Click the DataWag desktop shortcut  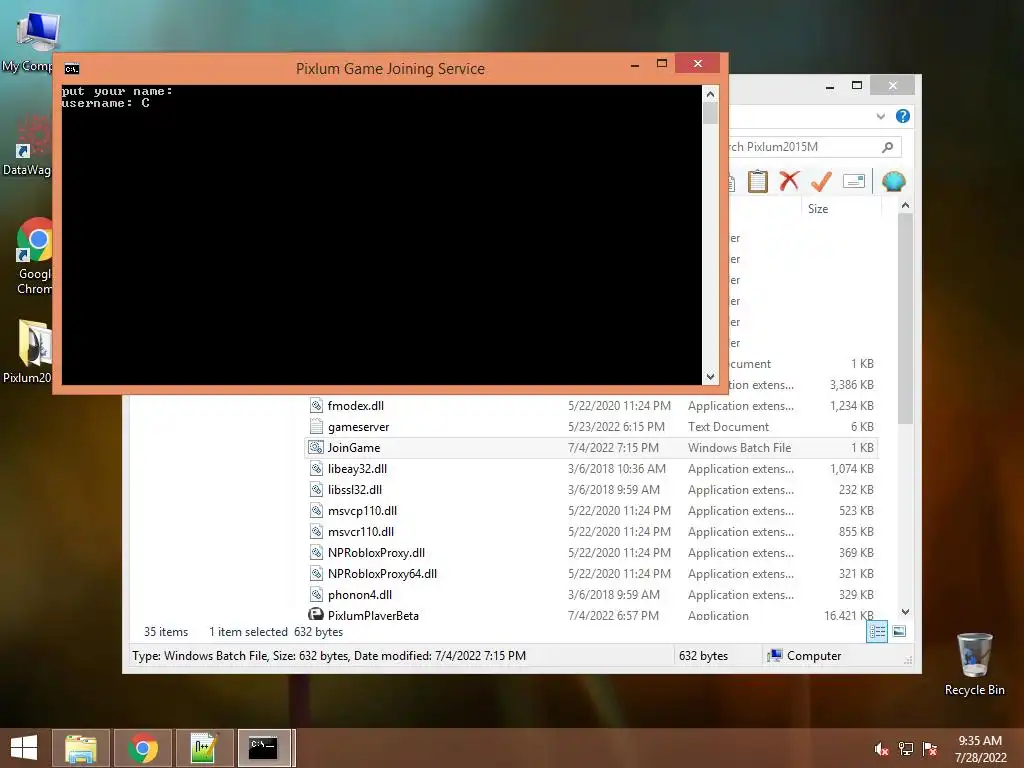tap(27, 146)
